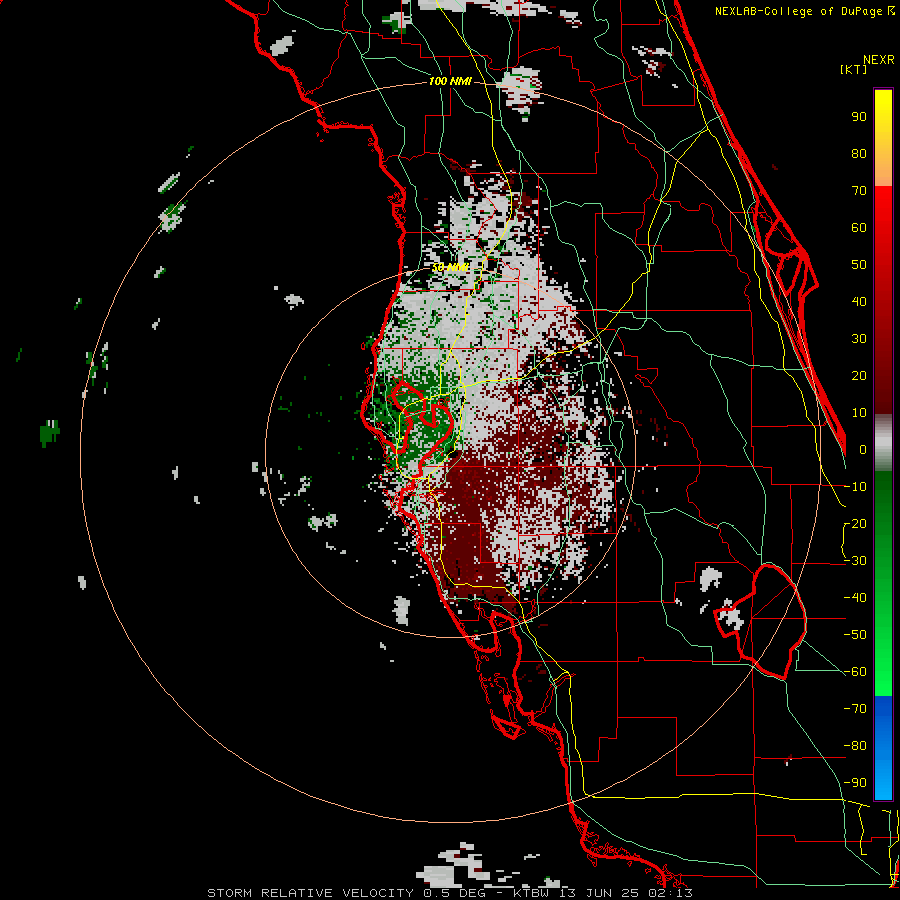Image resolution: width=900 pixels, height=900 pixels.
Task: Click the positive 80 scale value
Action: [x=859, y=153]
